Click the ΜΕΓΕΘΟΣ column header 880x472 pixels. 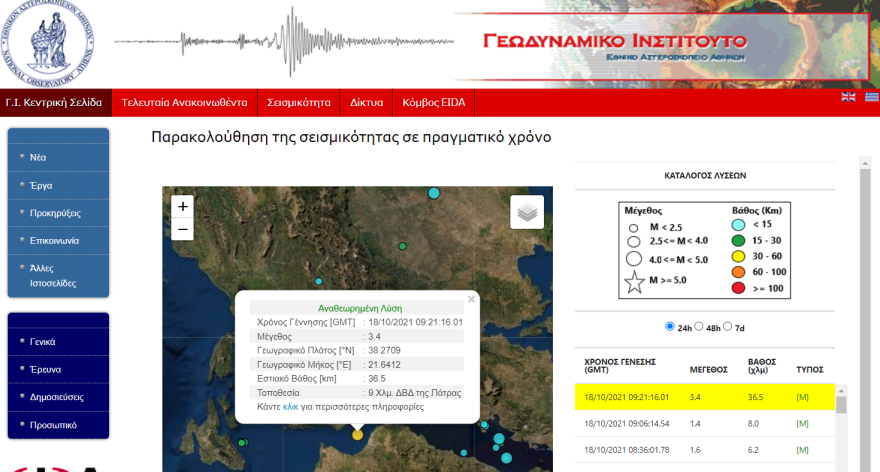[709, 369]
